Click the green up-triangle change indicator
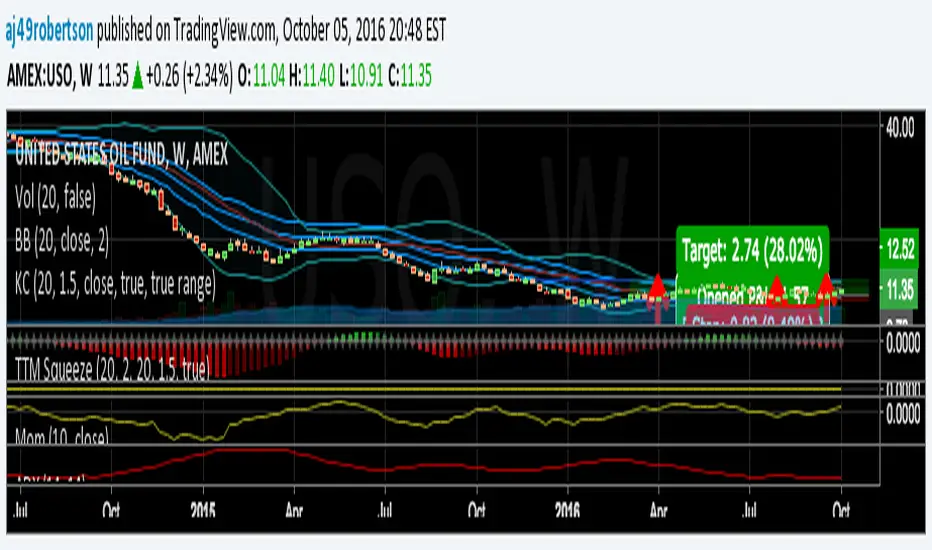932x550 pixels. 137,76
